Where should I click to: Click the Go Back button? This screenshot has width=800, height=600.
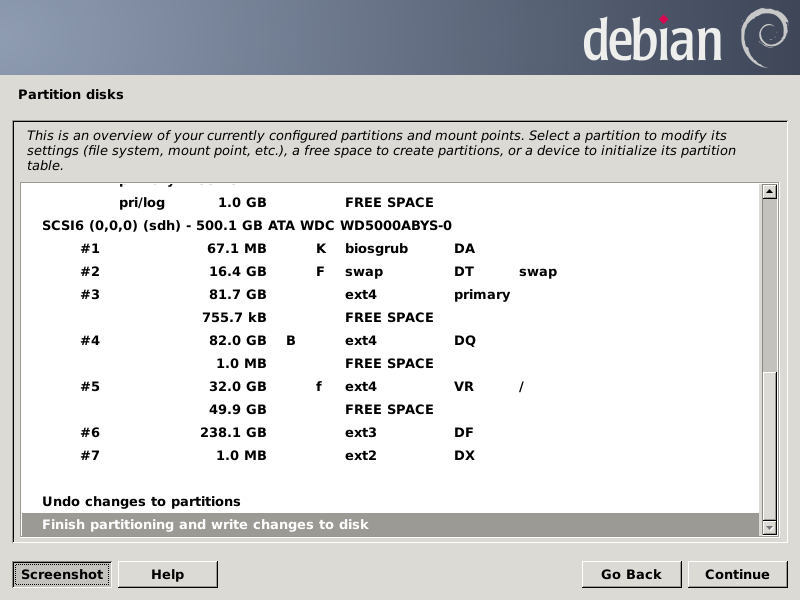tap(631, 574)
